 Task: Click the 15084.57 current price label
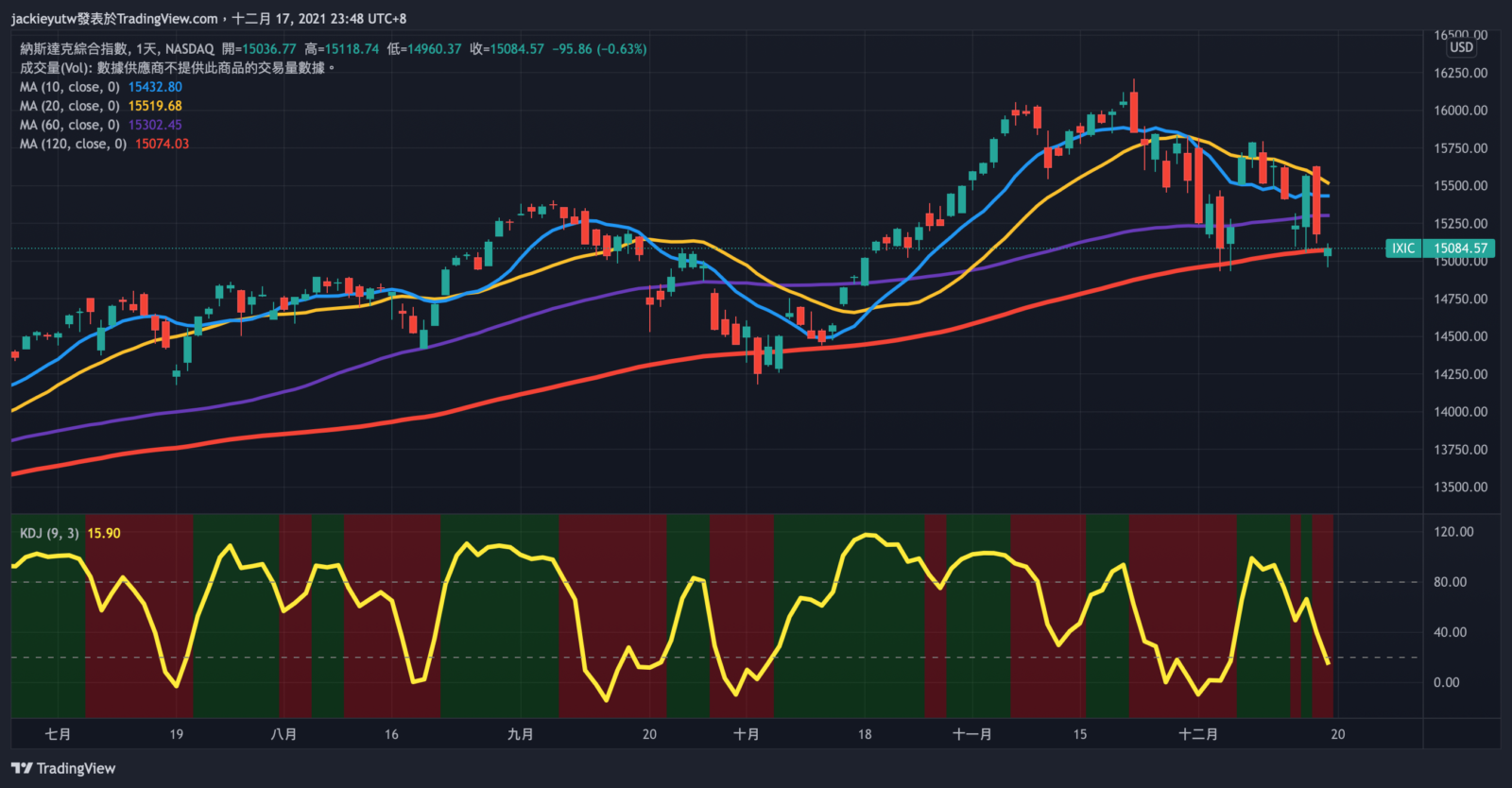(1460, 248)
